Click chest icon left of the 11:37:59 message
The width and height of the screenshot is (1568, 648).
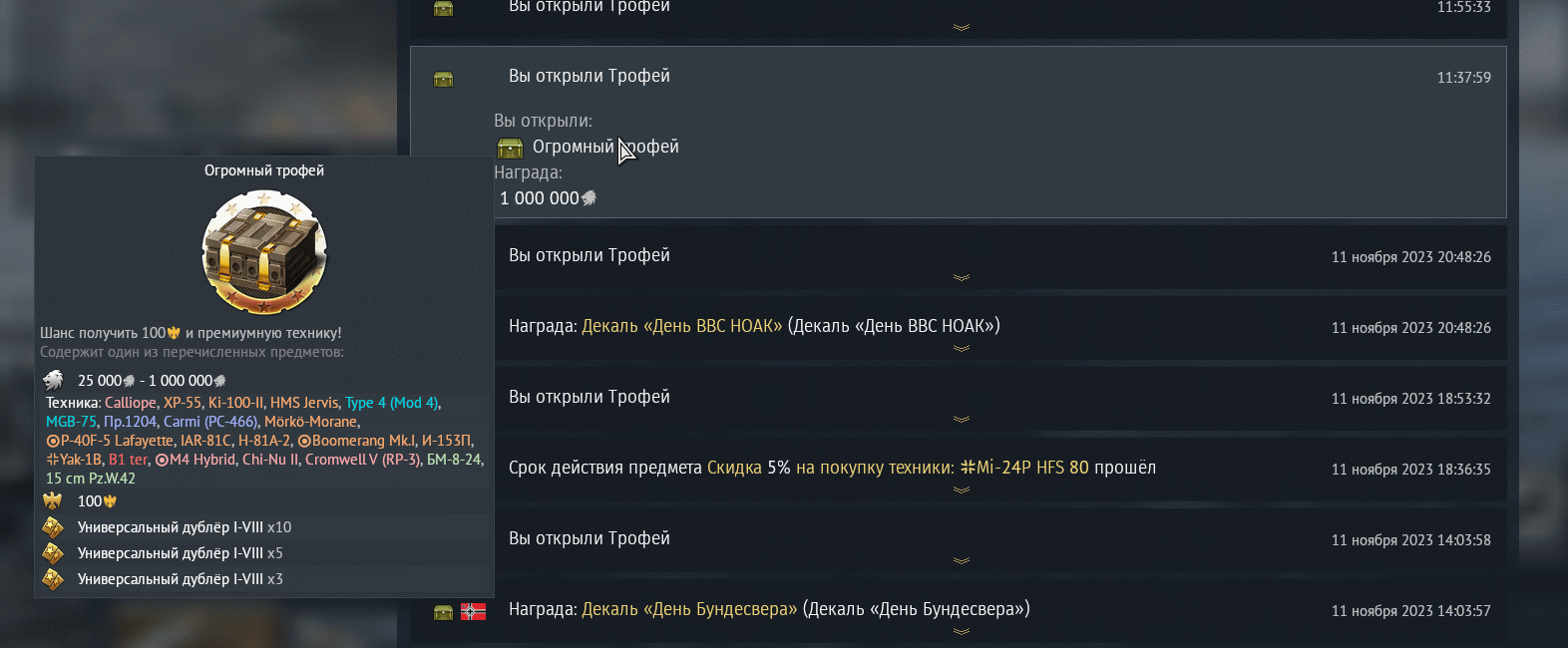(444, 79)
